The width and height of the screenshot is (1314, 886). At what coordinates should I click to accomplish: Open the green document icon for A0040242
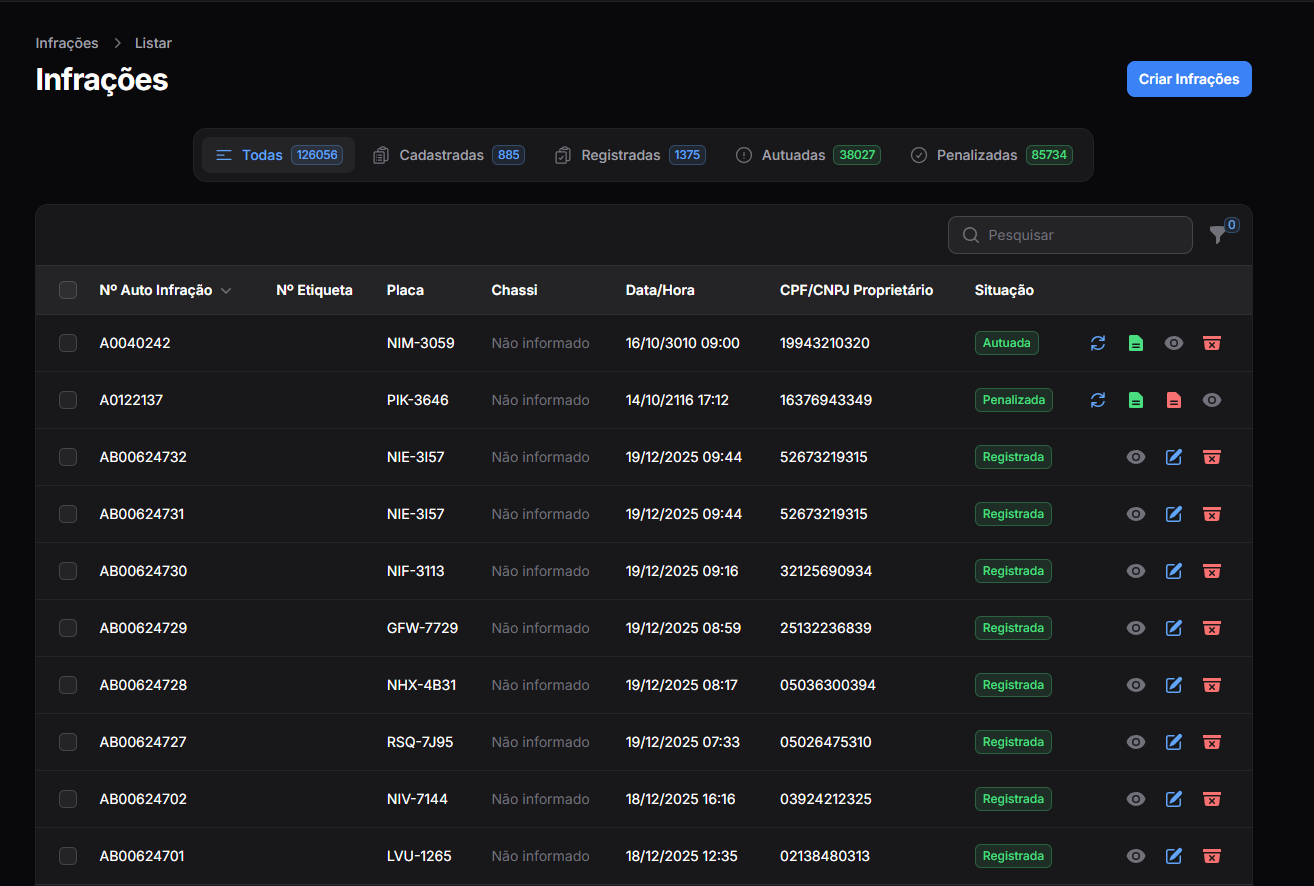1136,343
